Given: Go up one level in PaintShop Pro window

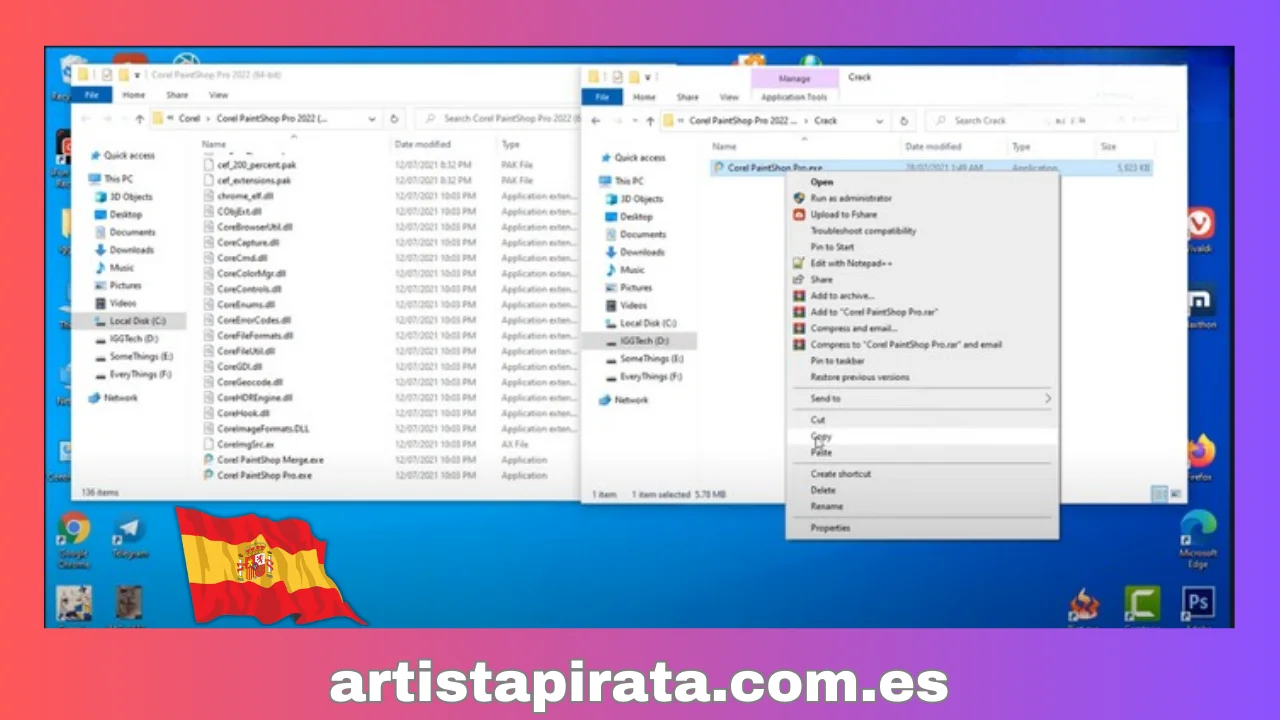Looking at the screenshot, I should (x=139, y=119).
